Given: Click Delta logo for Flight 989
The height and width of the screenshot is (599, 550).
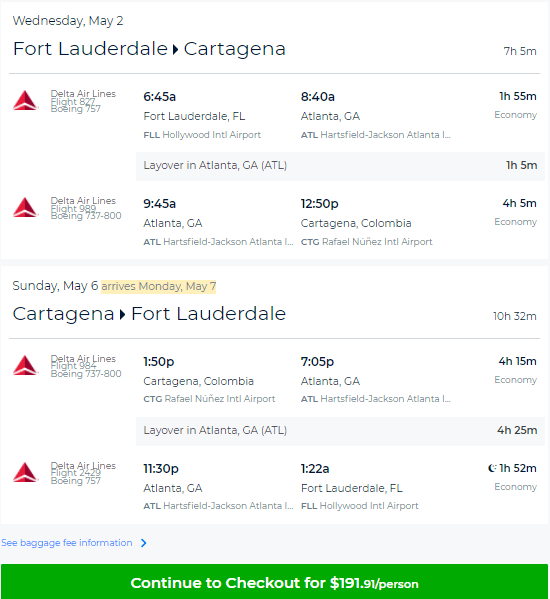Looking at the screenshot, I should [26, 207].
